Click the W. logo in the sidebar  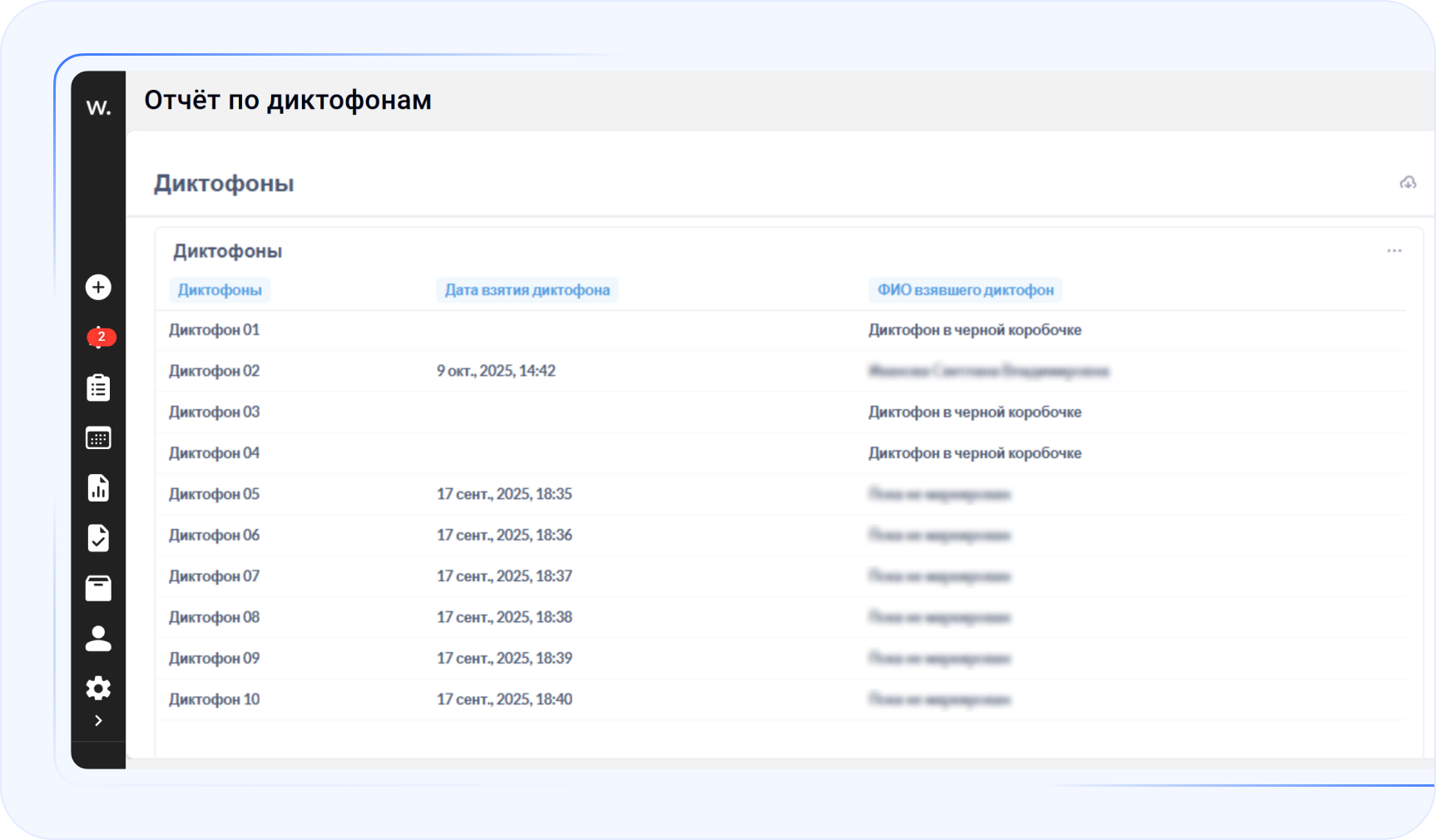tap(98, 108)
